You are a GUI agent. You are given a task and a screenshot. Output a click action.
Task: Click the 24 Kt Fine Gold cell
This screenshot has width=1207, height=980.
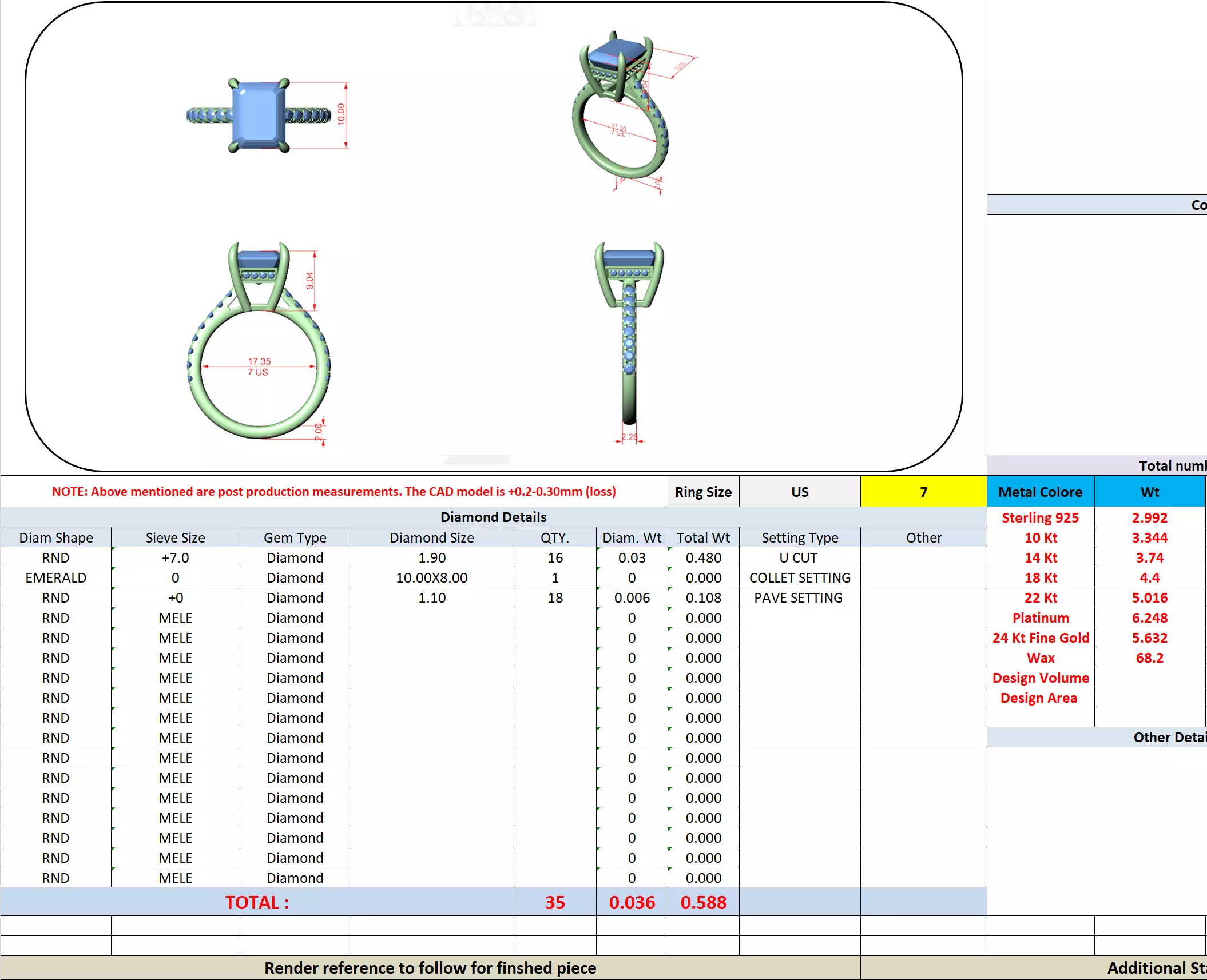coord(1040,638)
